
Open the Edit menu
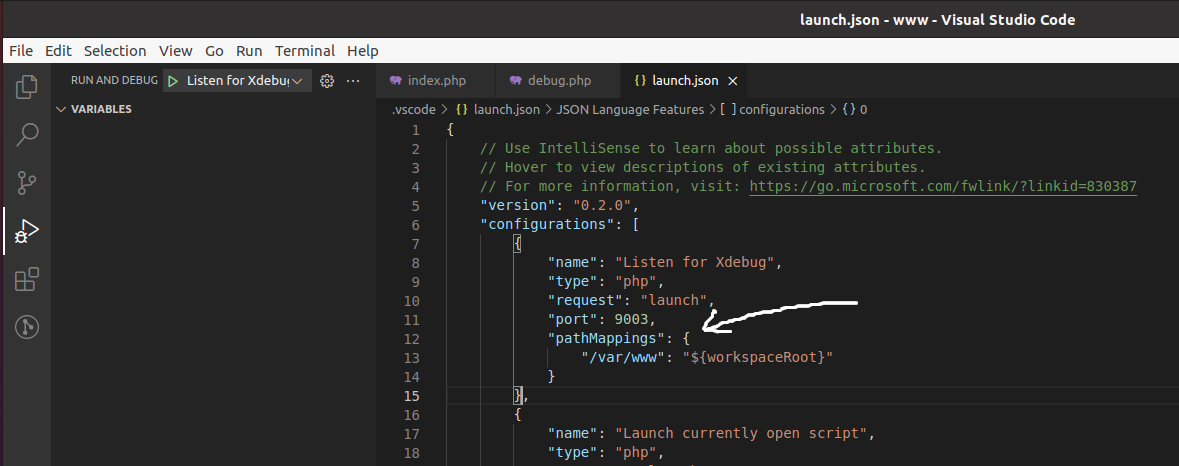pyautogui.click(x=58, y=50)
